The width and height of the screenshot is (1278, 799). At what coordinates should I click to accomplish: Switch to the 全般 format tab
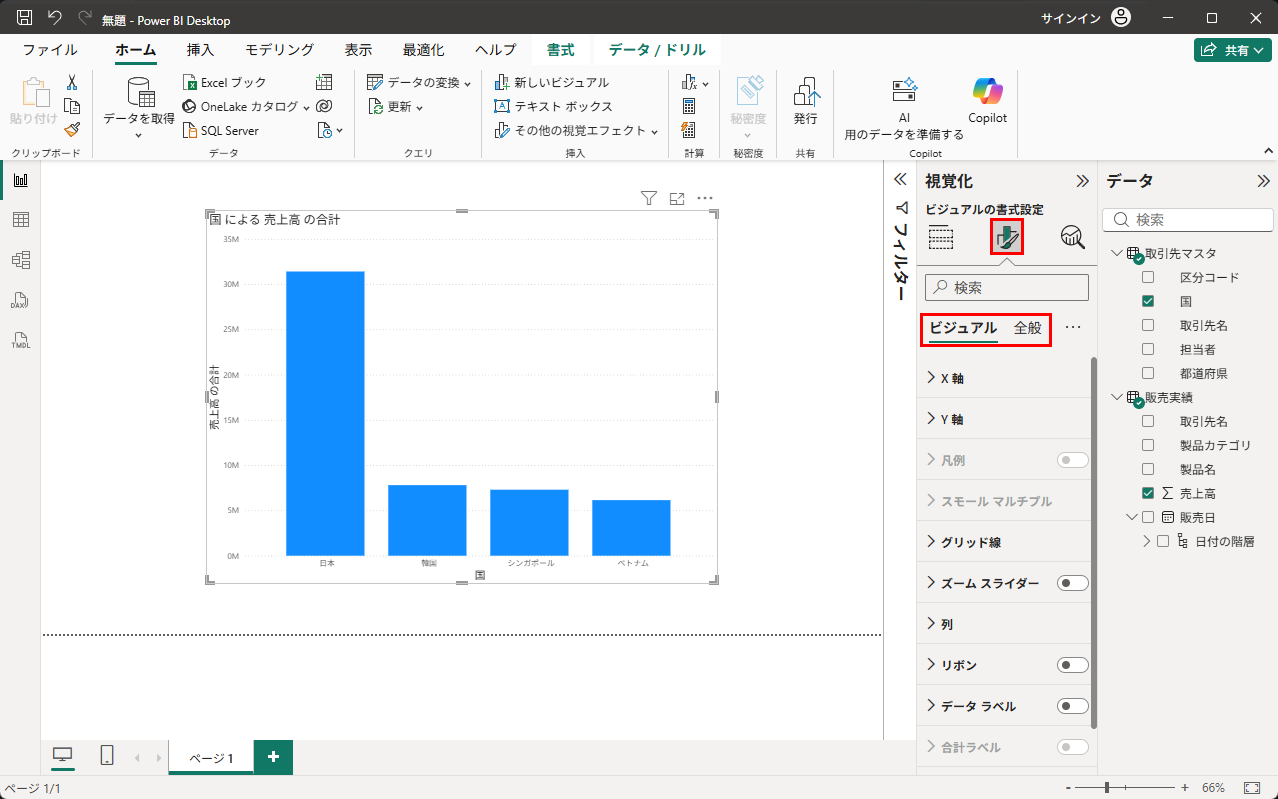point(1028,327)
